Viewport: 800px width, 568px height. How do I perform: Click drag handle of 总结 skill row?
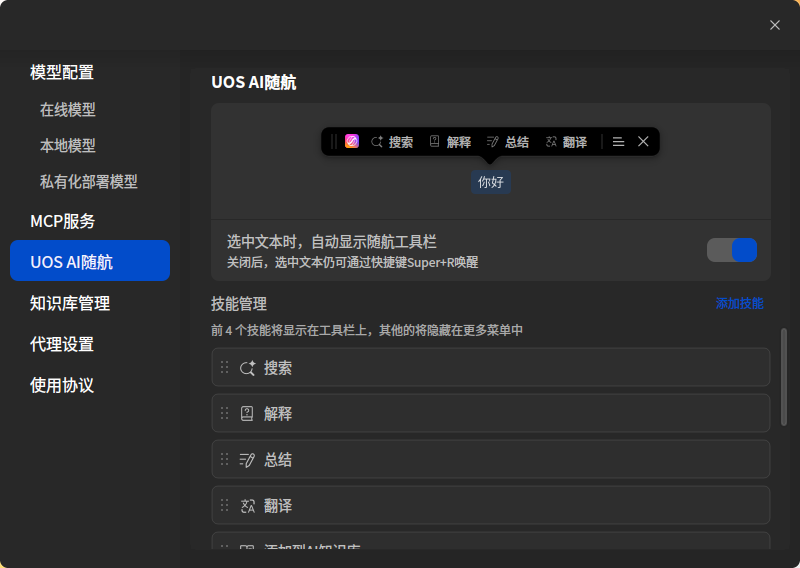coord(224,459)
